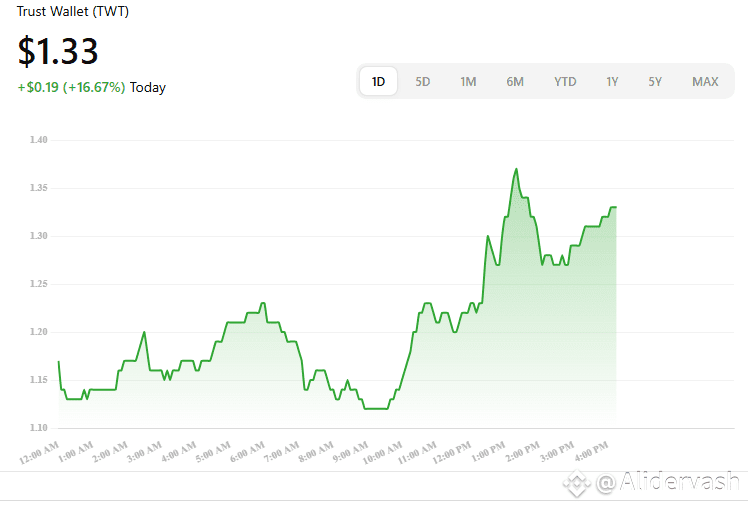Click the 12:00 AM axis label

point(39,453)
